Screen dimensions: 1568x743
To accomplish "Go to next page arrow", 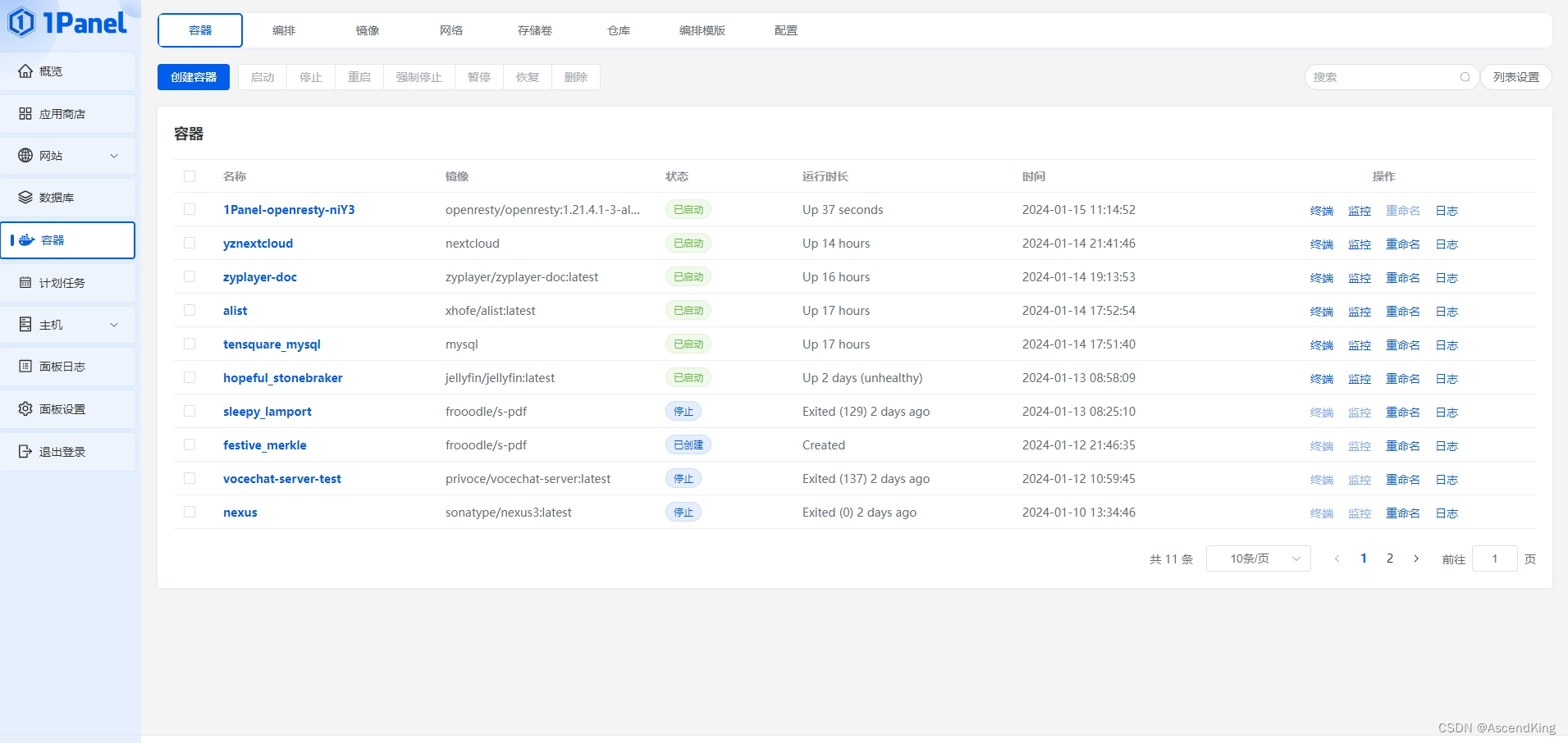I will click(x=1416, y=558).
